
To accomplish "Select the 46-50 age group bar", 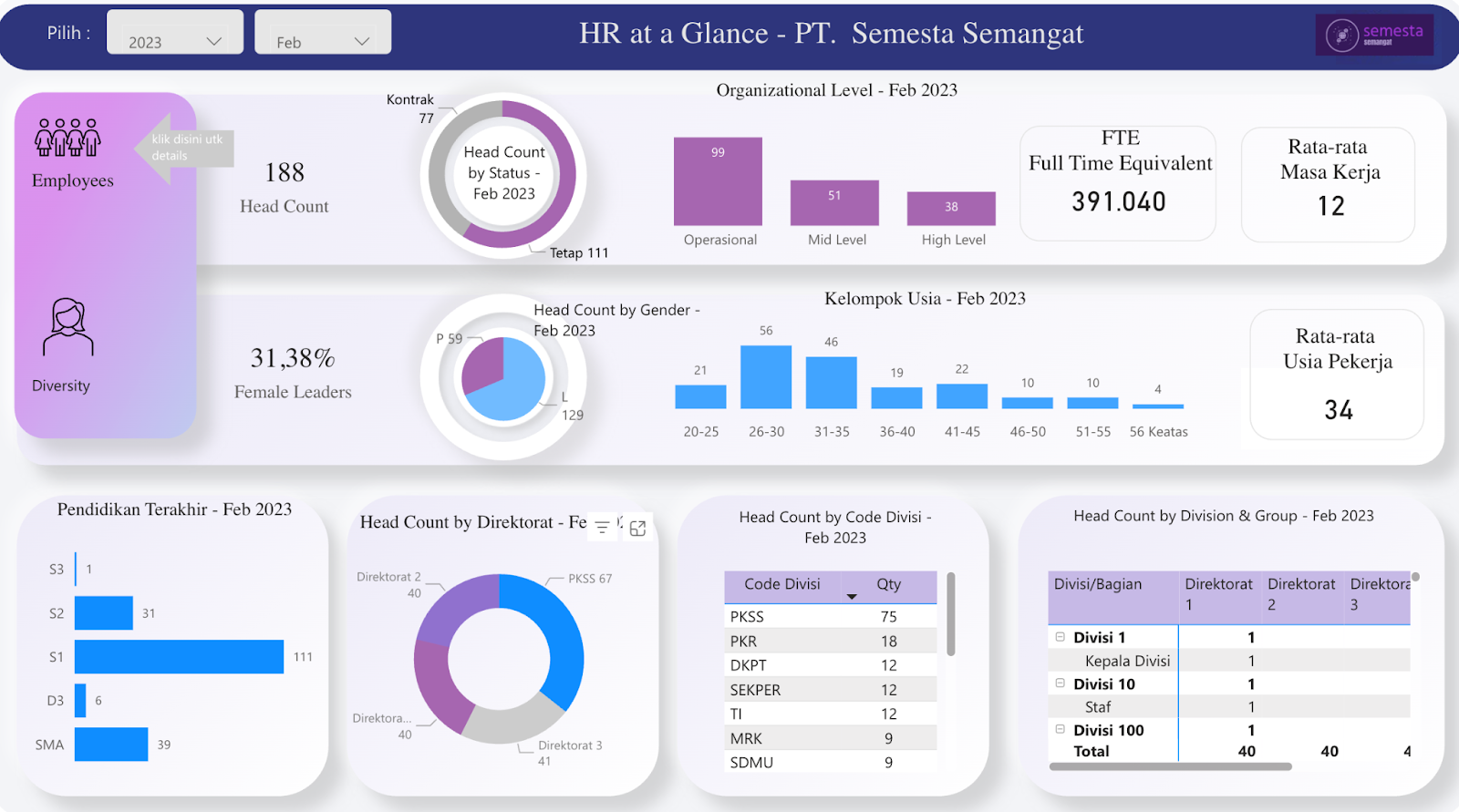I will (x=1027, y=403).
